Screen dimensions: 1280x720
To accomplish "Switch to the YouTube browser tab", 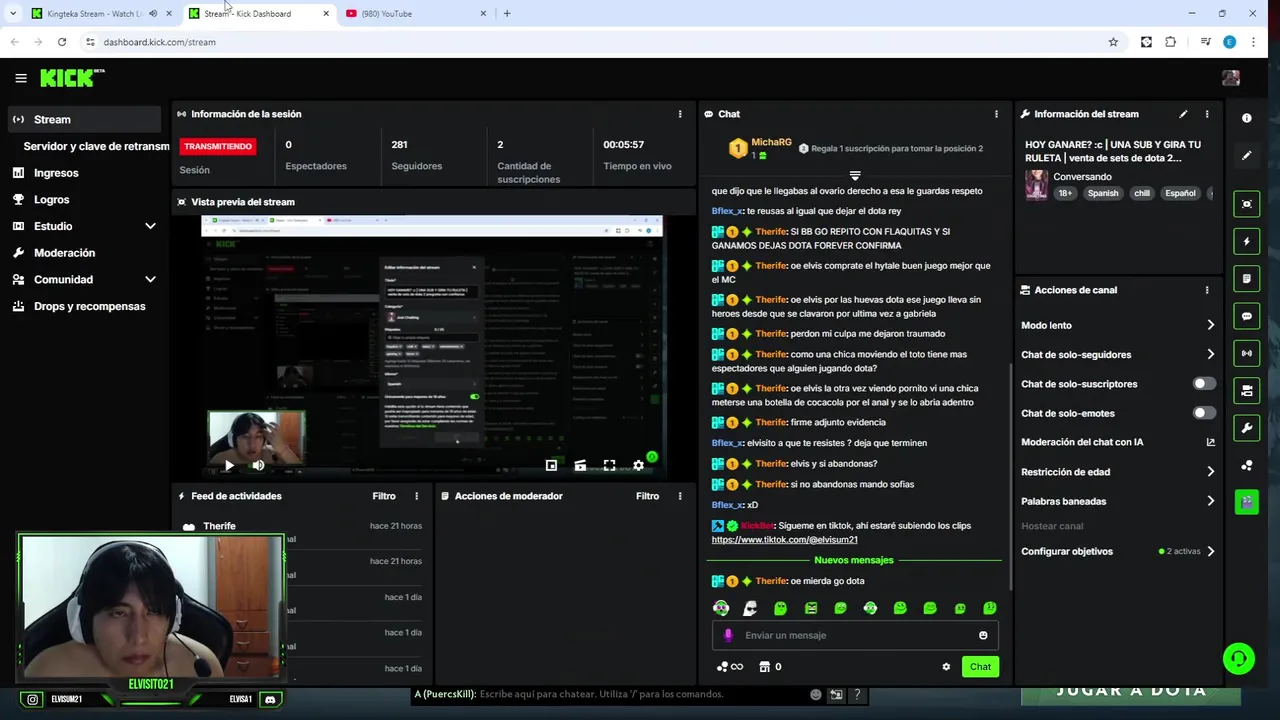I will pos(415,14).
